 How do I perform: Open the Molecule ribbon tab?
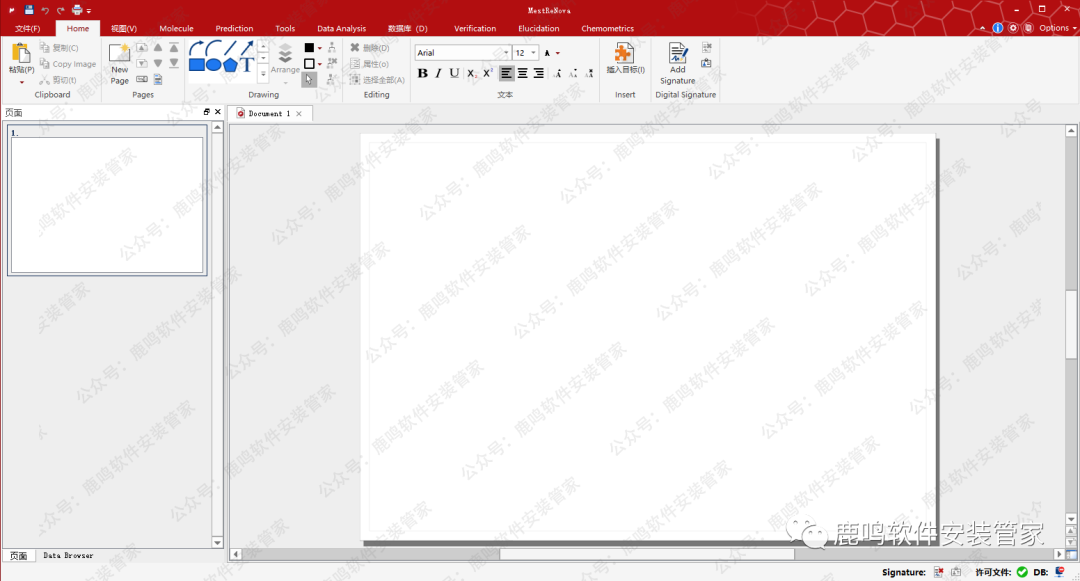(176, 28)
